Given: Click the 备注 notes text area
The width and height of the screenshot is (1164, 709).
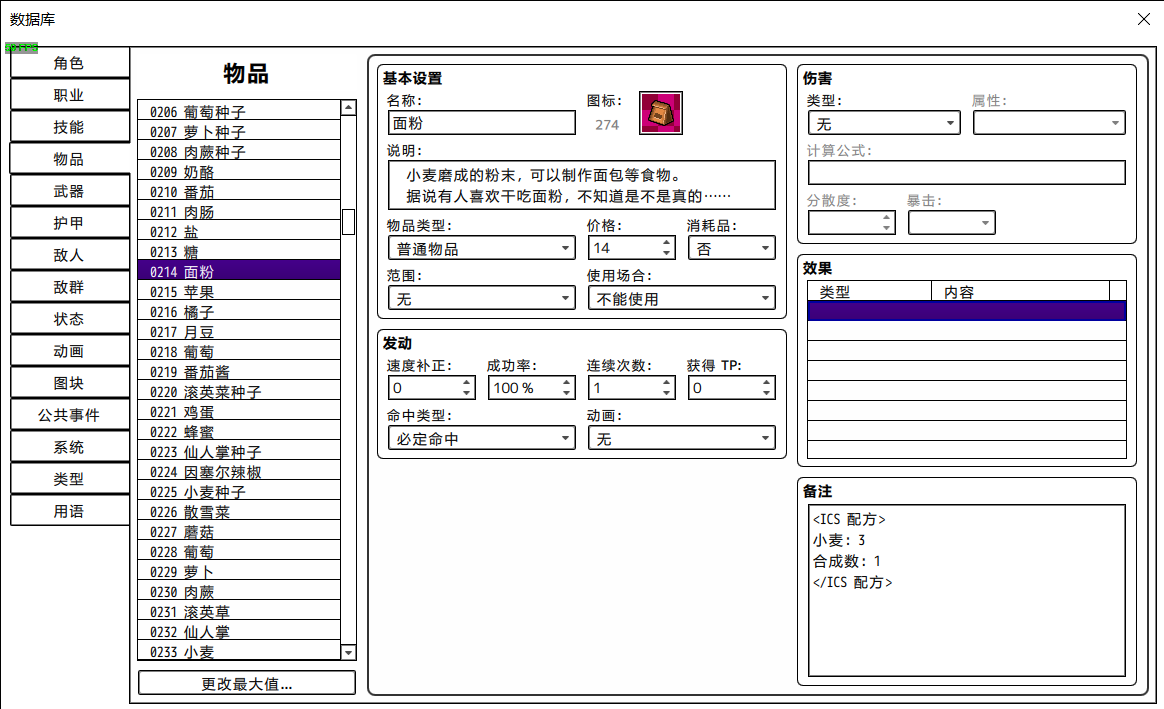Looking at the screenshot, I should (967, 590).
